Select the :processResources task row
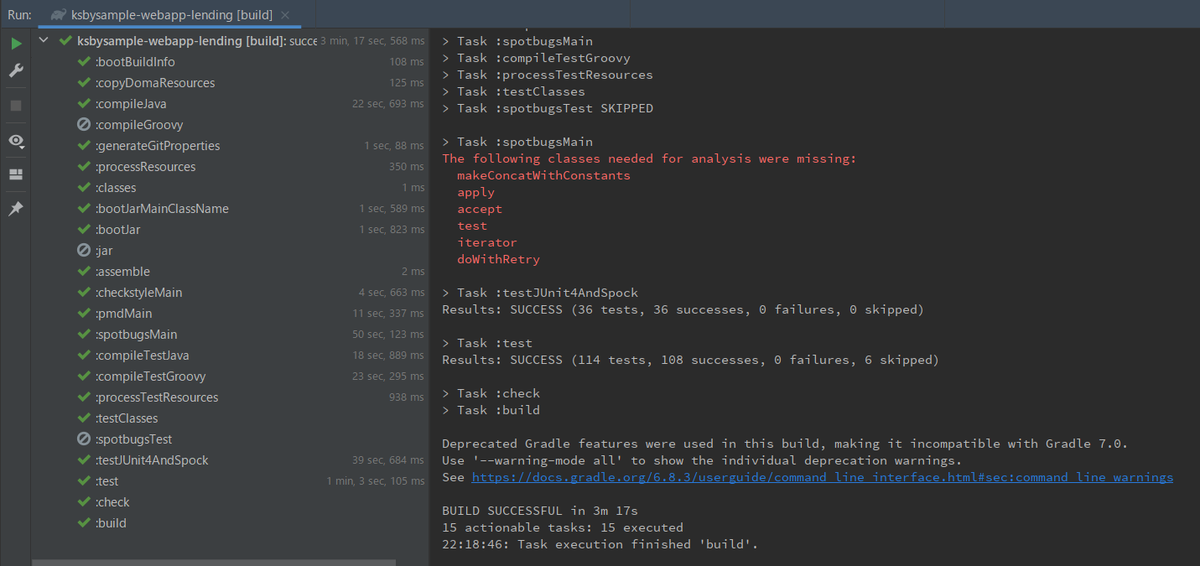Viewport: 1200px width, 566px height. click(x=231, y=167)
